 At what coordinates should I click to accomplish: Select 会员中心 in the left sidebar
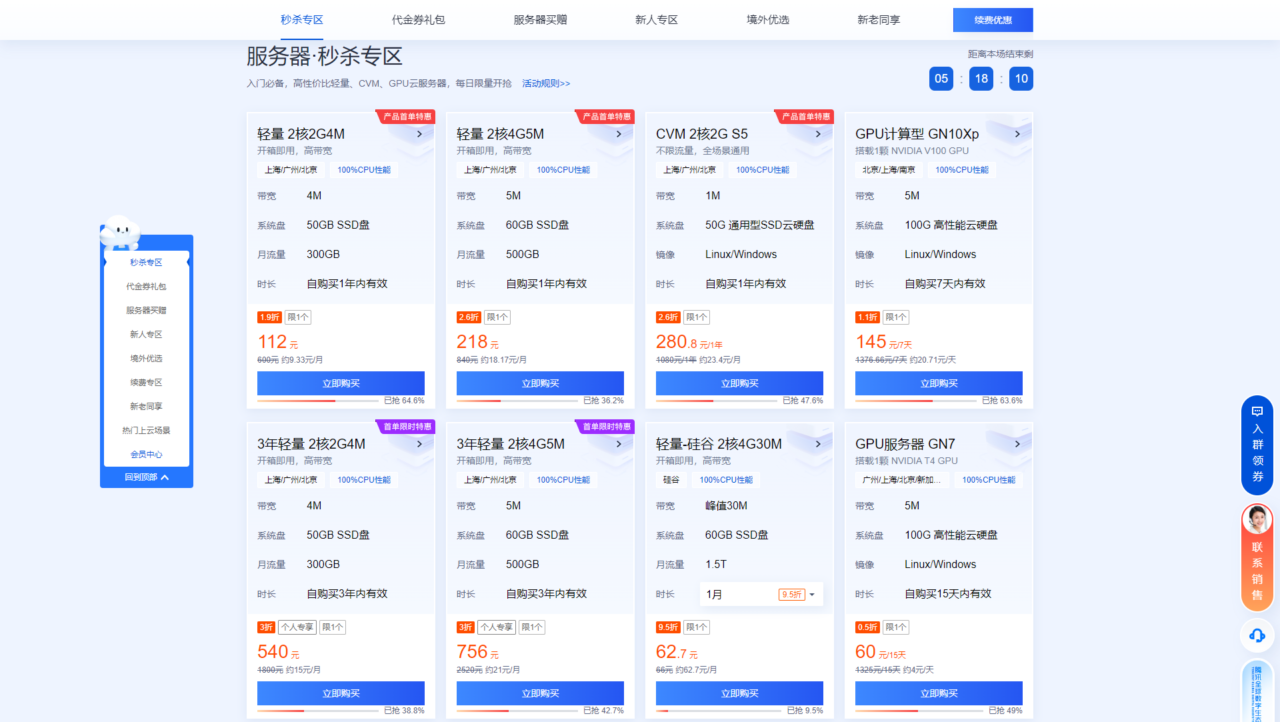tap(146, 454)
